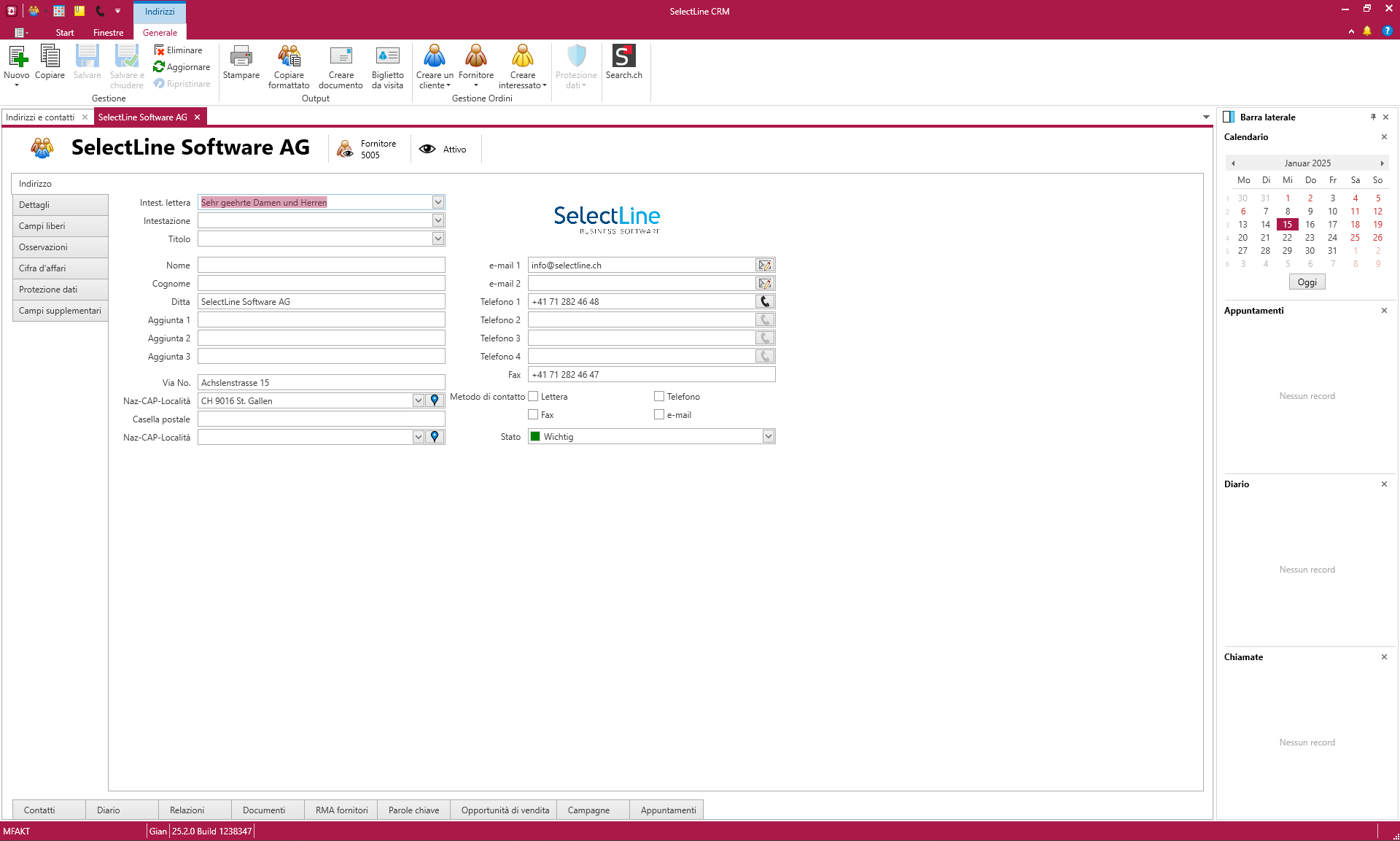Open the Cifra d'affari side tab
Screen dimensions: 1400x841
[60, 268]
